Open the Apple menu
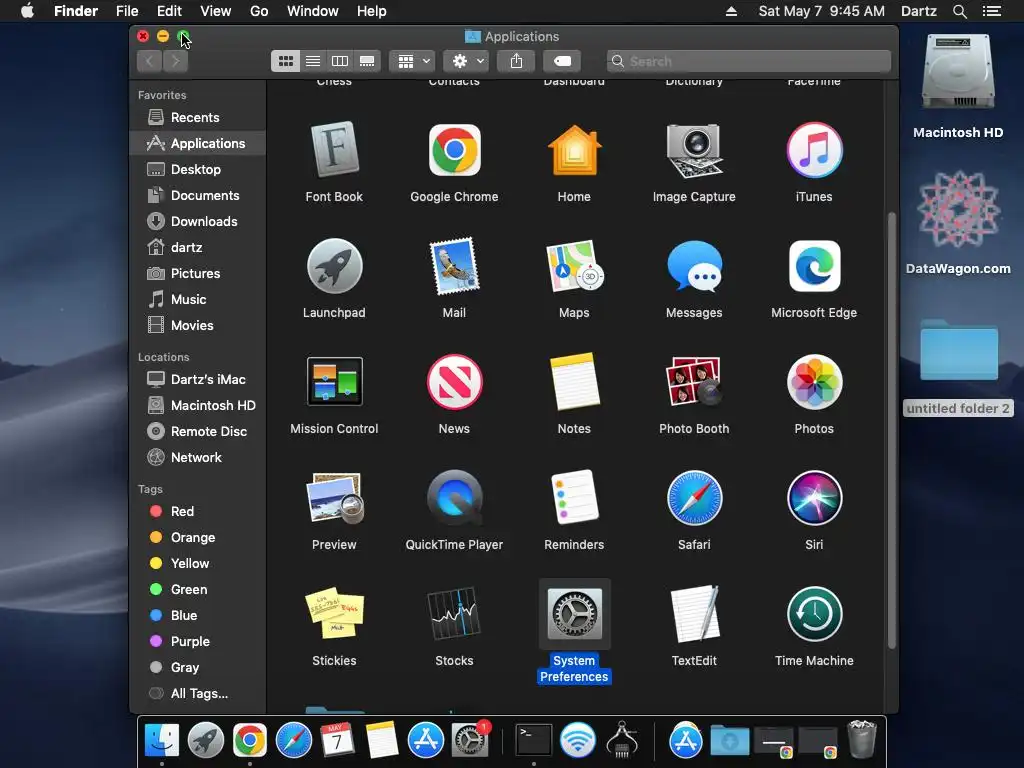Image resolution: width=1024 pixels, height=768 pixels. pyautogui.click(x=27, y=11)
